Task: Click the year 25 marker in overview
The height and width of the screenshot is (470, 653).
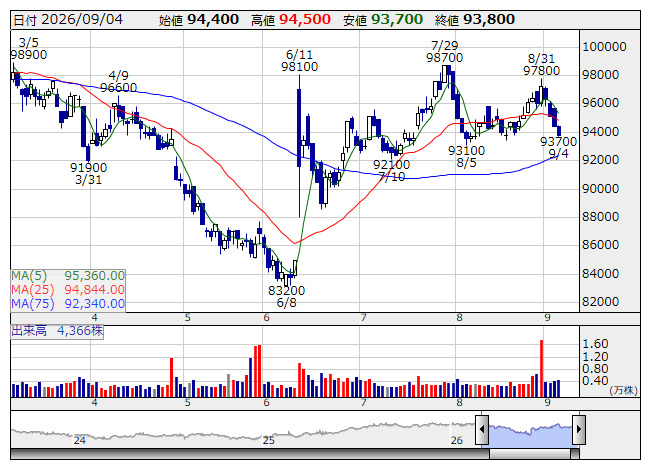Action: 269,440
